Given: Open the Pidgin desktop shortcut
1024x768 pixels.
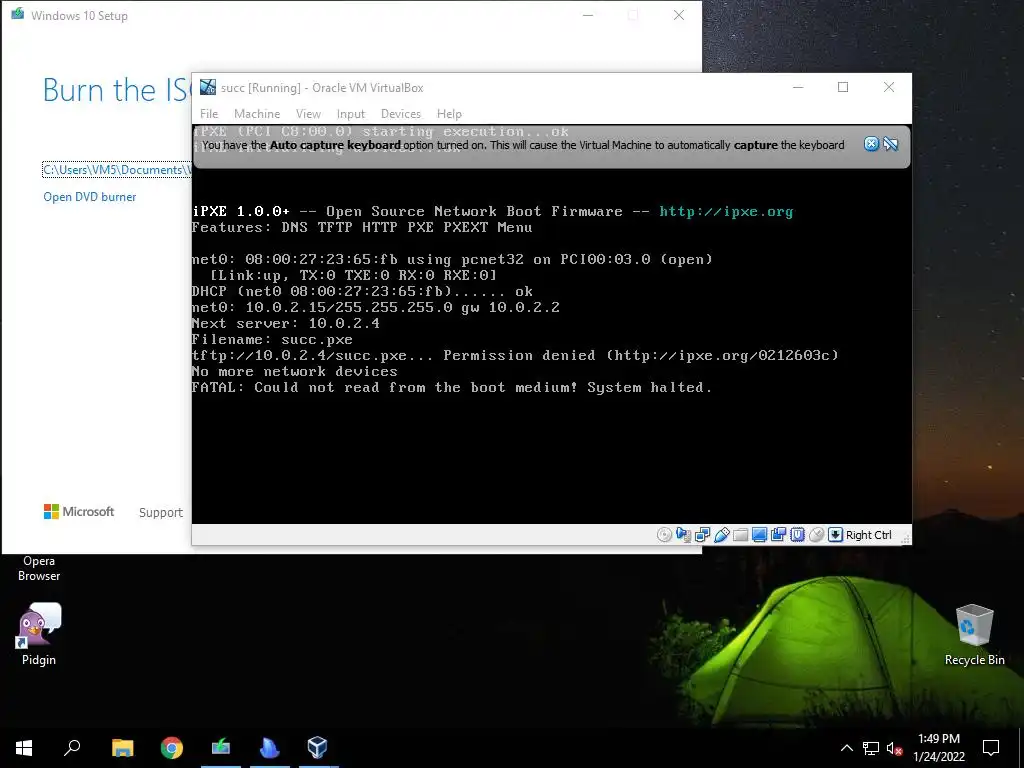Looking at the screenshot, I should click(39, 633).
